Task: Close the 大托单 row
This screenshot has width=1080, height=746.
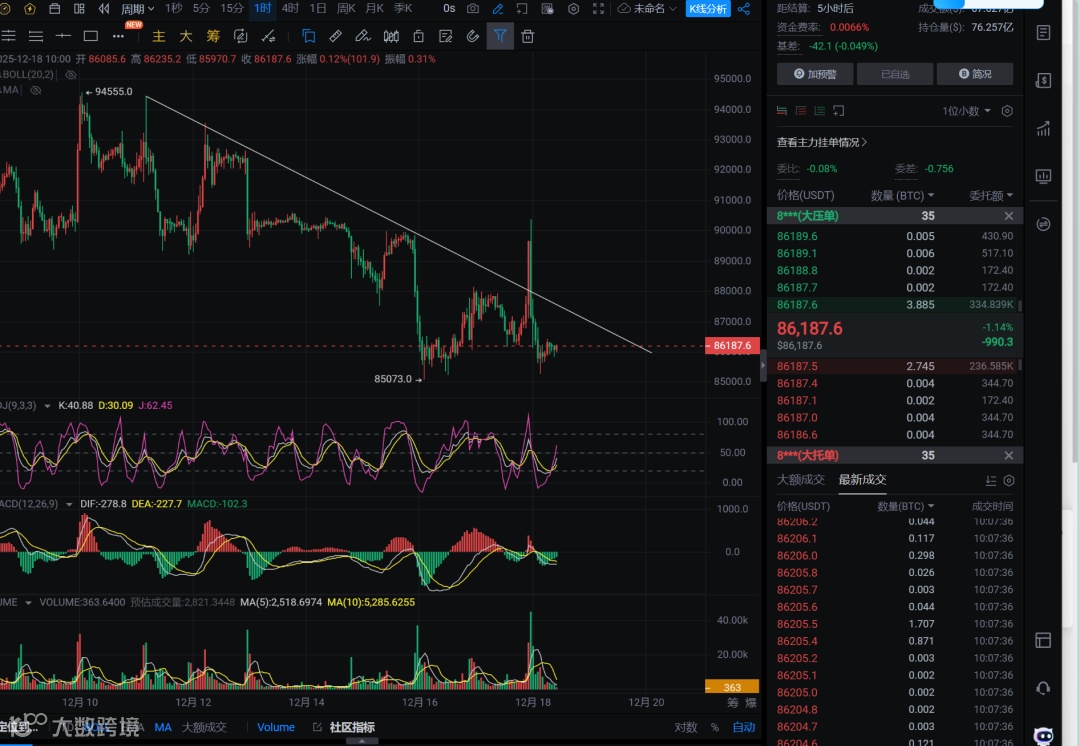Action: (x=1008, y=455)
